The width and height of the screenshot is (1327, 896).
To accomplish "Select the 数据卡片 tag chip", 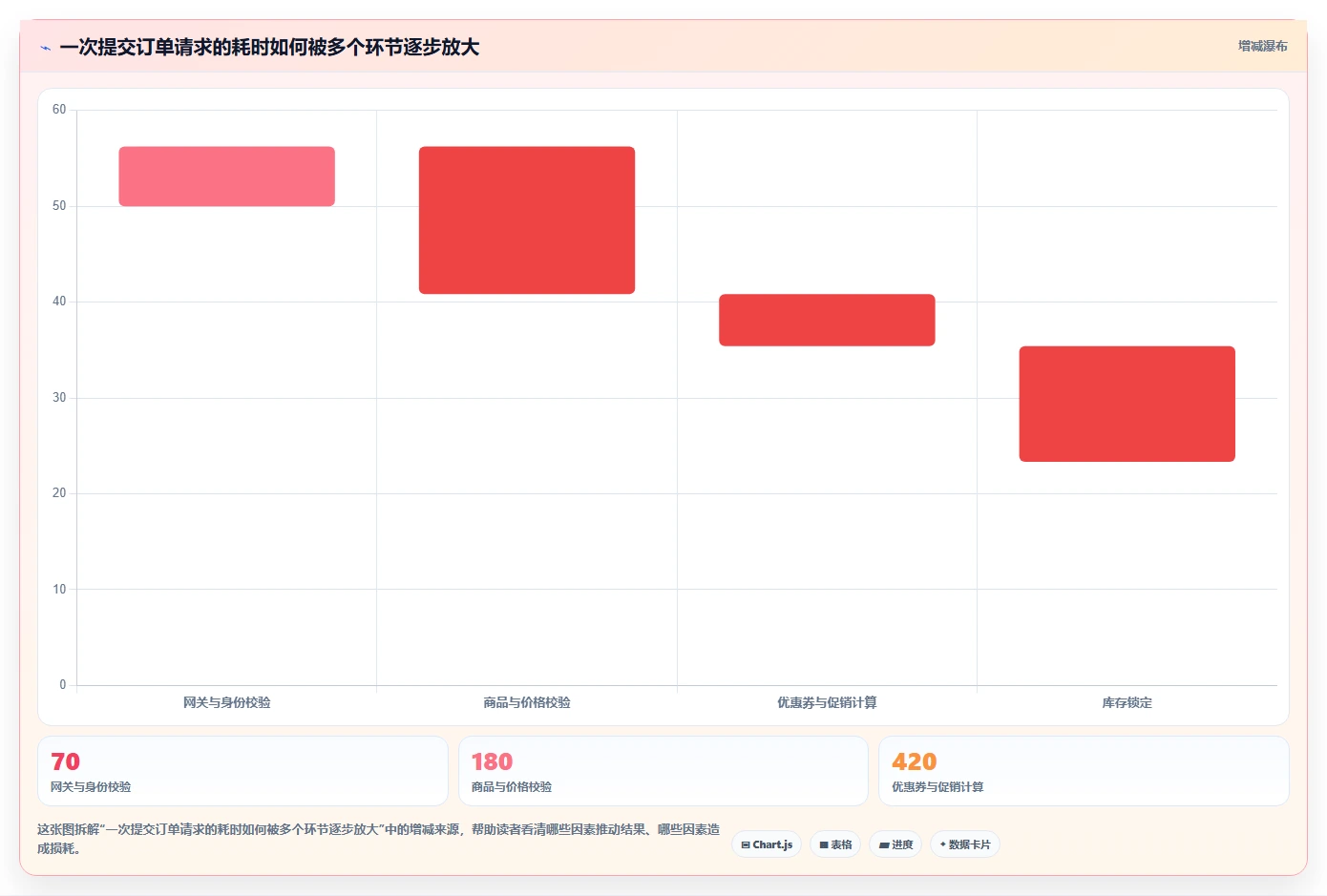I will click(x=965, y=844).
